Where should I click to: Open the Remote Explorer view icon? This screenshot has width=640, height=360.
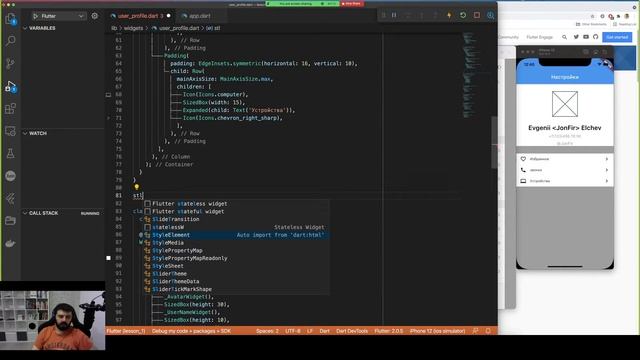[11, 131]
